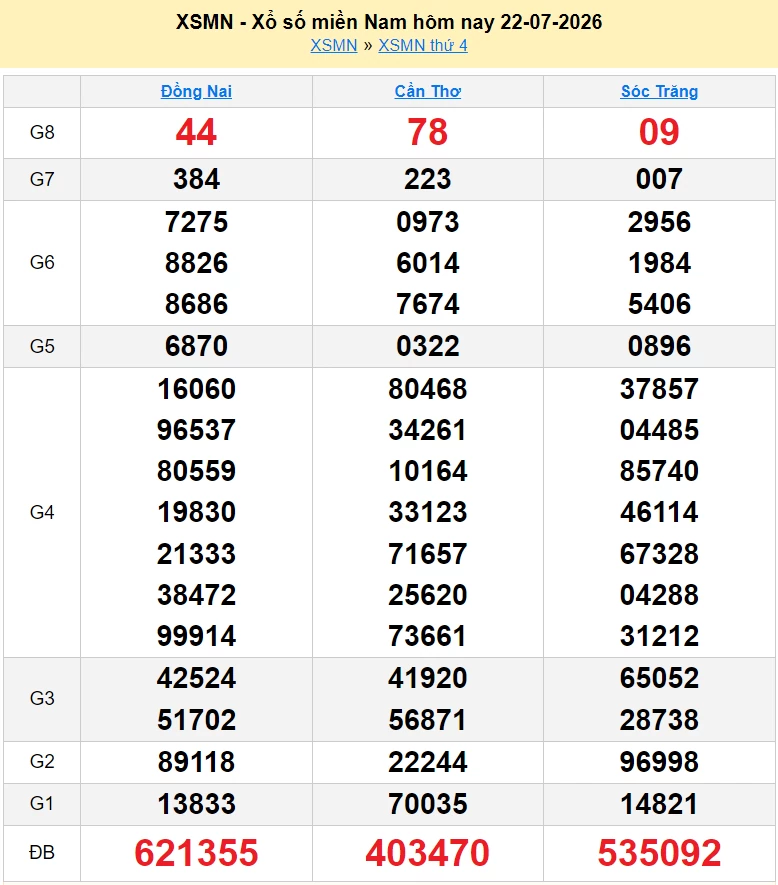Select G1 number 13833
Screen dimensions: 778x885
pos(196,804)
